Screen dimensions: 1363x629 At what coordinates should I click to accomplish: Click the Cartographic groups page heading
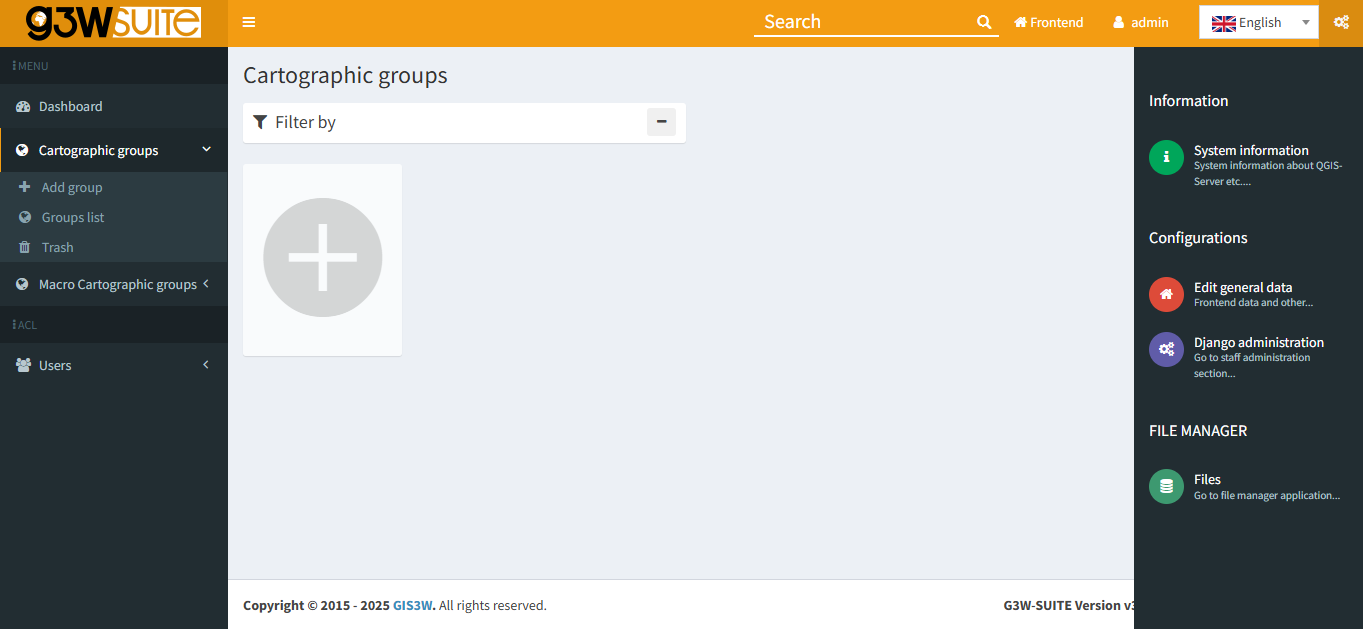pyautogui.click(x=345, y=75)
